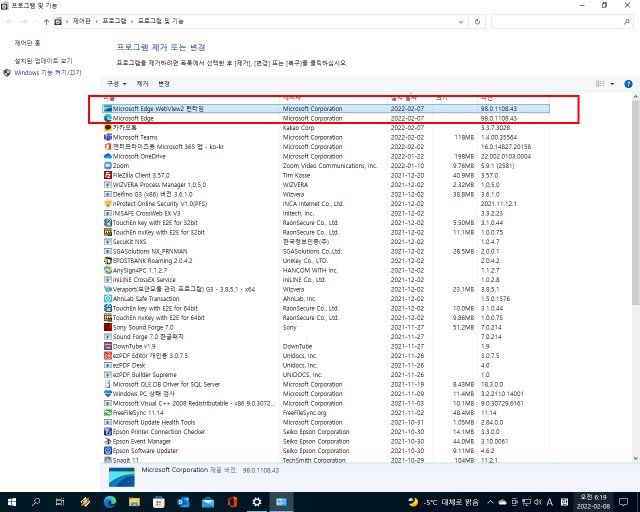Open Outlook from the taskbar

183,502
